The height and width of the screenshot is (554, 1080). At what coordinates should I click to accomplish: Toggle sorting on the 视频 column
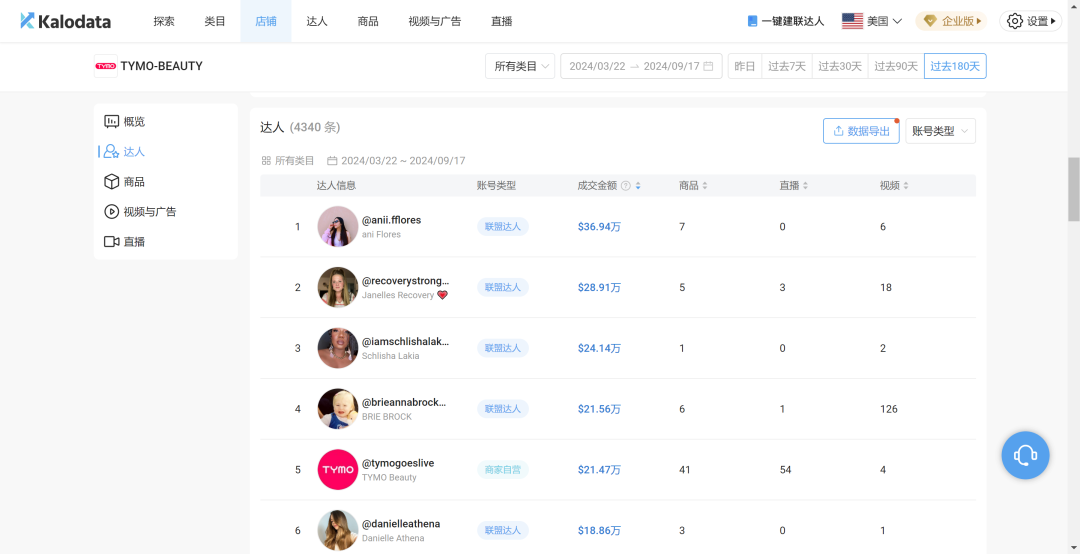point(905,186)
